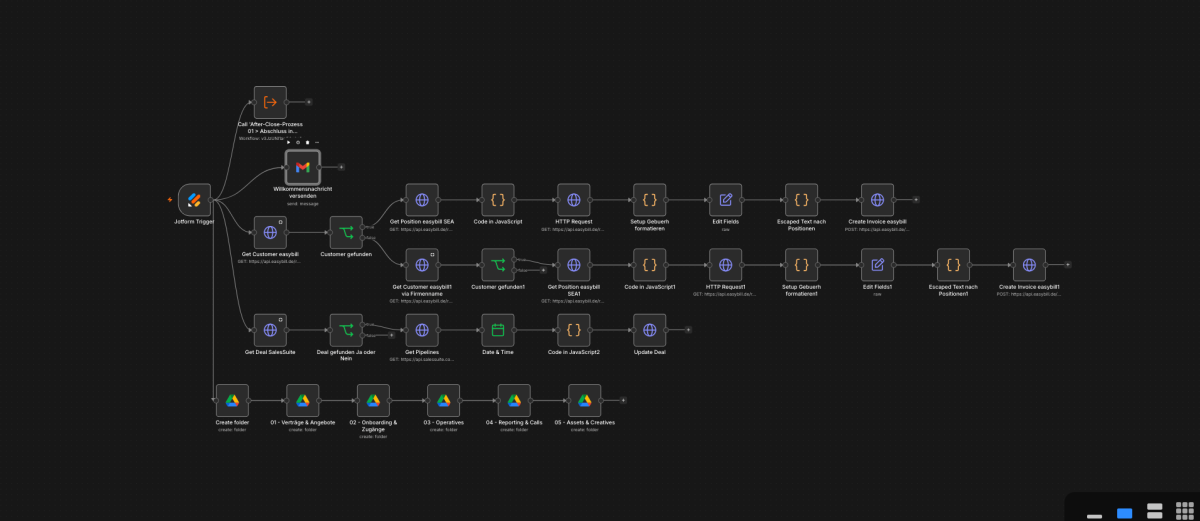Open the more options menu above the Gmail node

317,142
